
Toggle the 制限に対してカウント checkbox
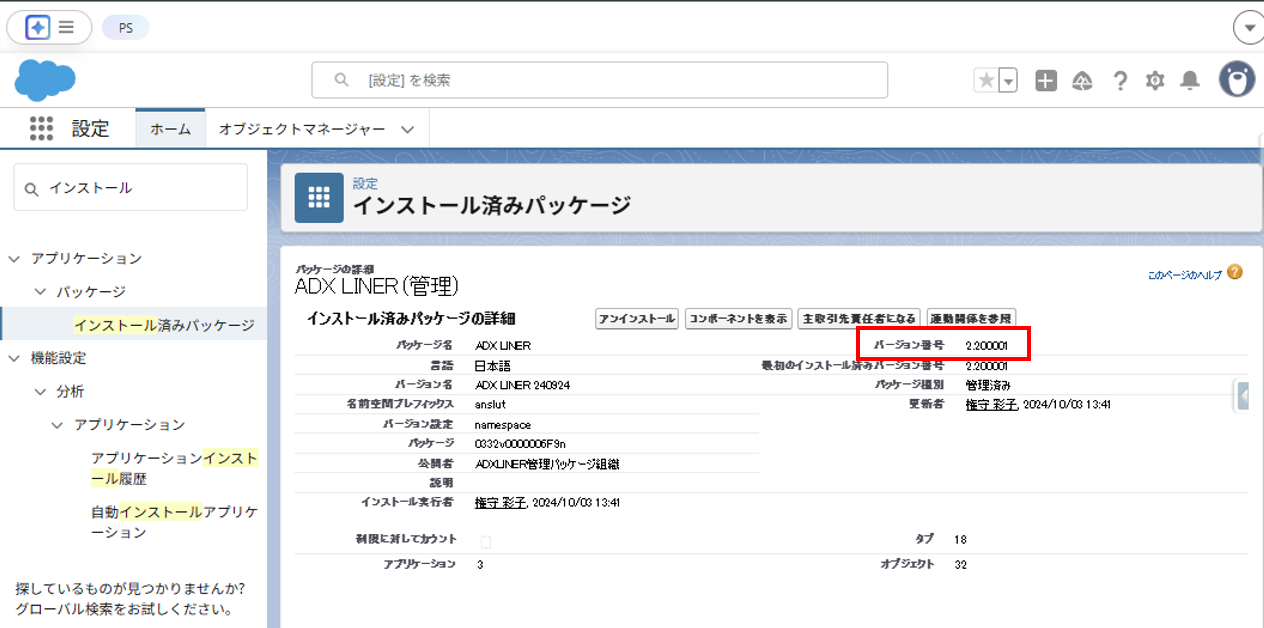(486, 542)
